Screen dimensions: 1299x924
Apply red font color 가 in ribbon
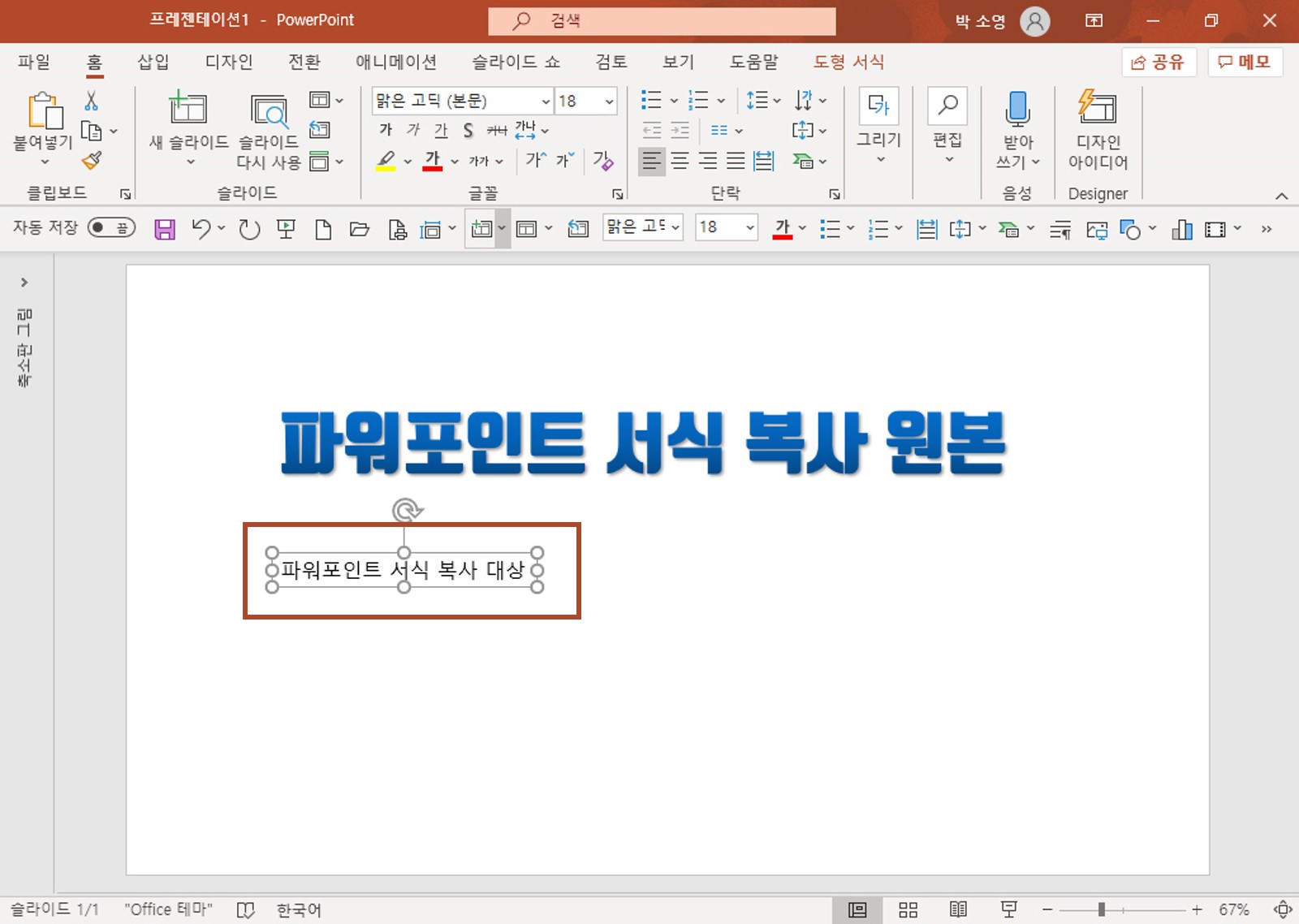click(x=433, y=161)
